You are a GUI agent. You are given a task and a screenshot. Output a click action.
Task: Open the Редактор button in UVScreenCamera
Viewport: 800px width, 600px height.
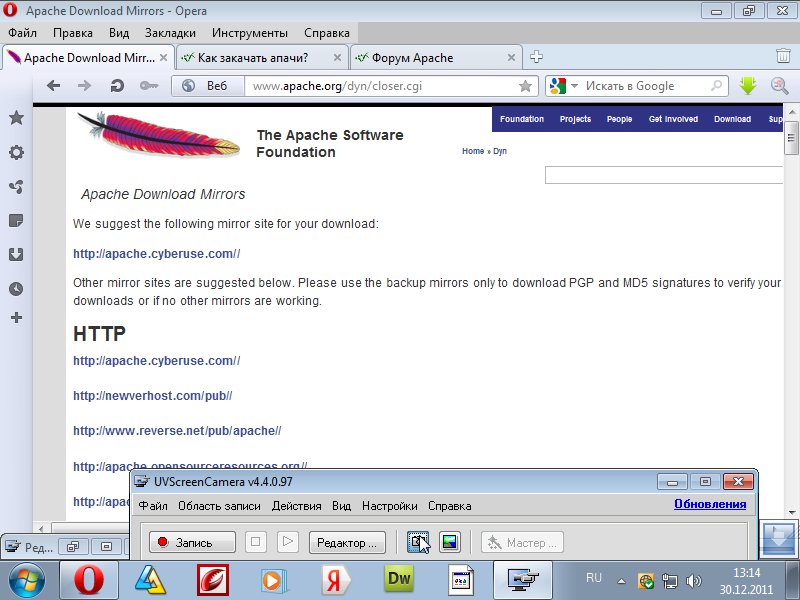point(347,542)
